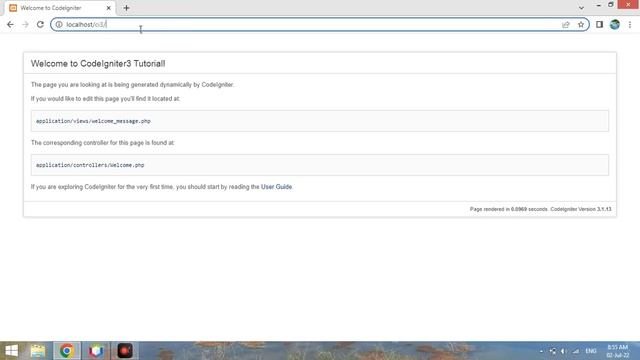
Task: Open the Chrome three-dot menu
Action: coord(630,24)
